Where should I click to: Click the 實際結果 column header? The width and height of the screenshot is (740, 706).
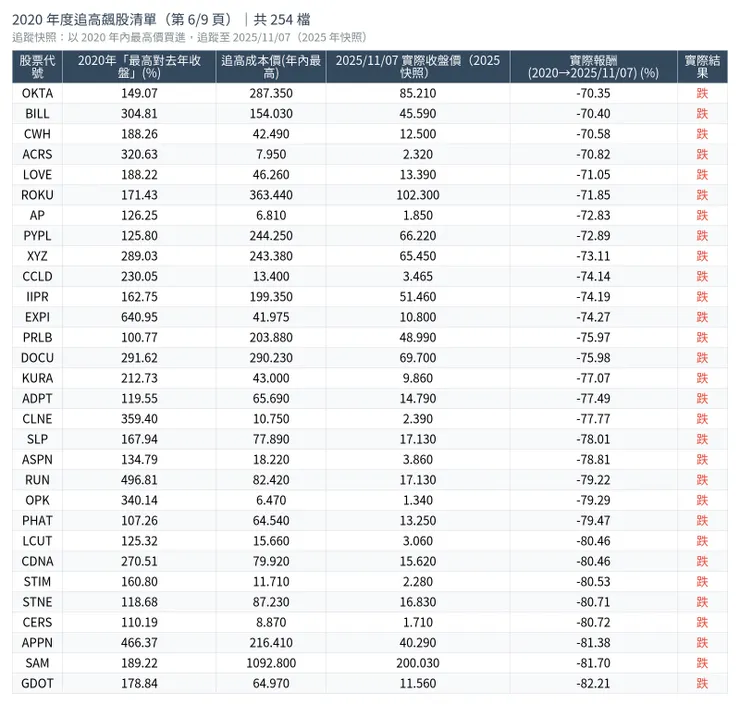[x=702, y=67]
